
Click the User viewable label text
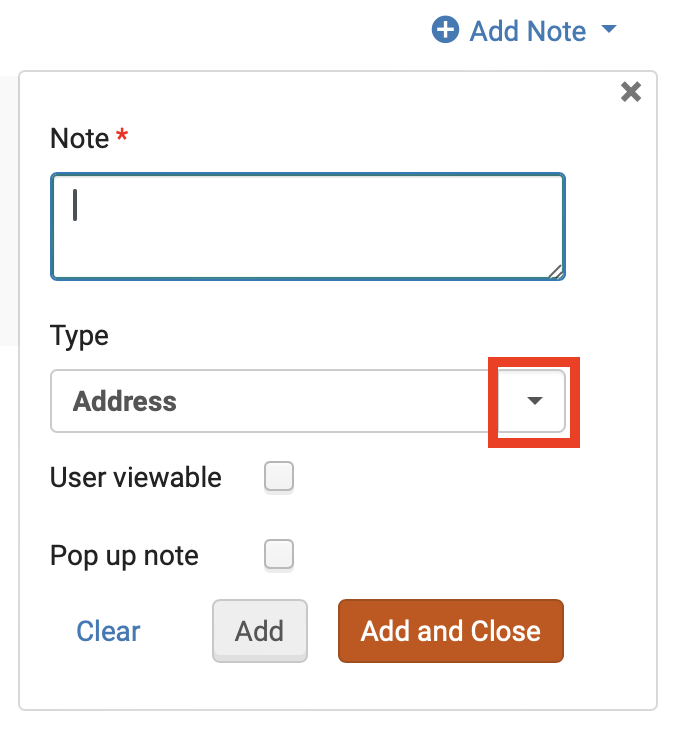pos(136,478)
